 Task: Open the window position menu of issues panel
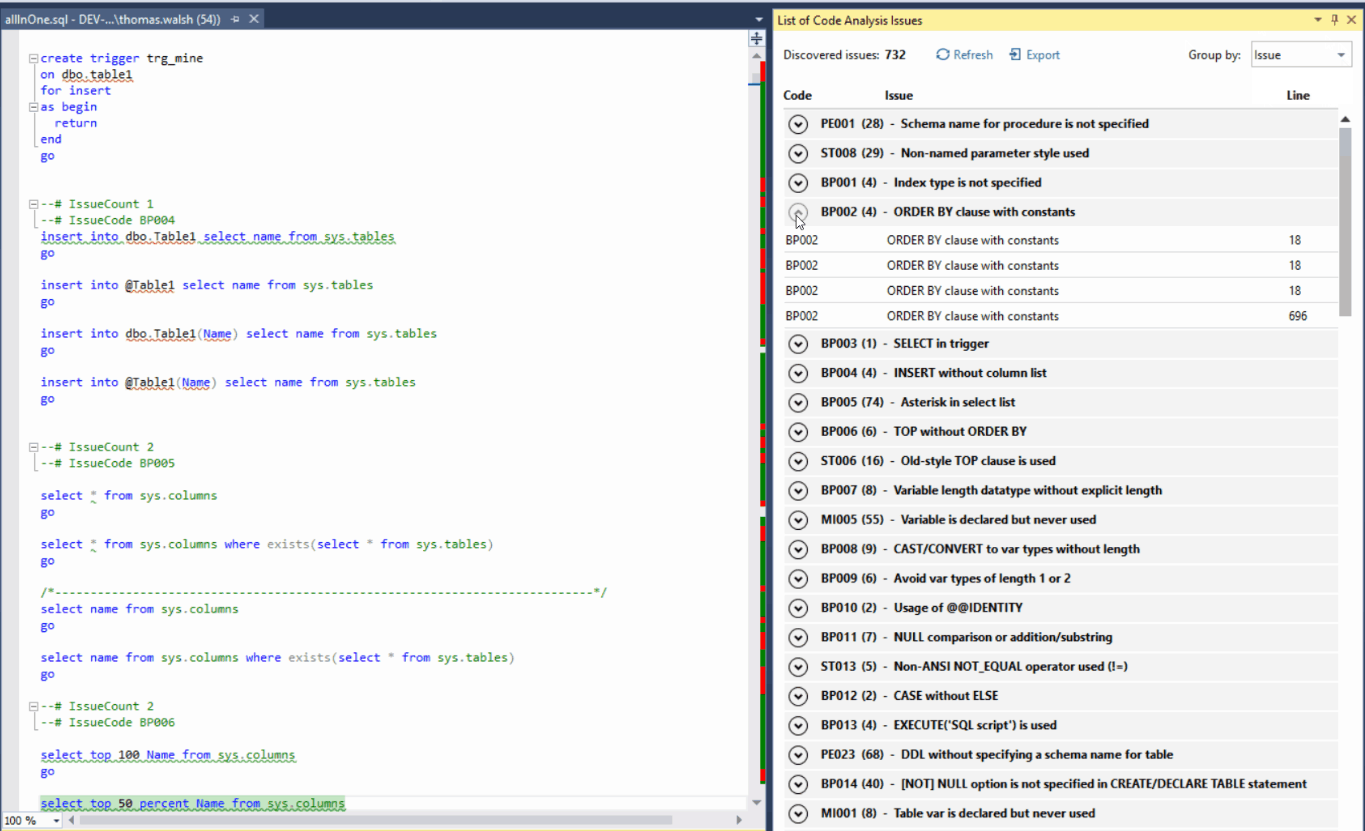click(1317, 20)
